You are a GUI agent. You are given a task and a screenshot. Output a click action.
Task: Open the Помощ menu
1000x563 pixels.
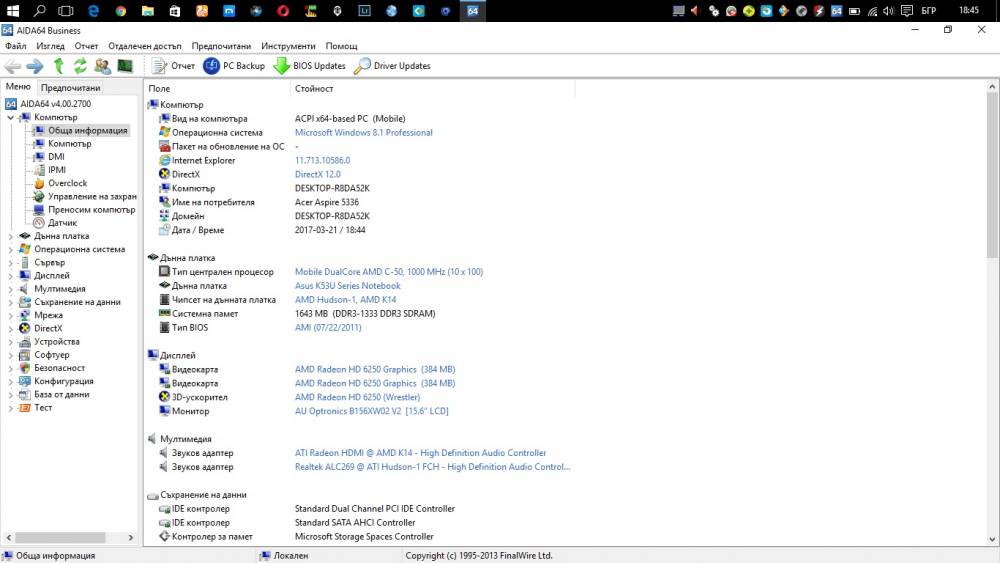coord(341,46)
